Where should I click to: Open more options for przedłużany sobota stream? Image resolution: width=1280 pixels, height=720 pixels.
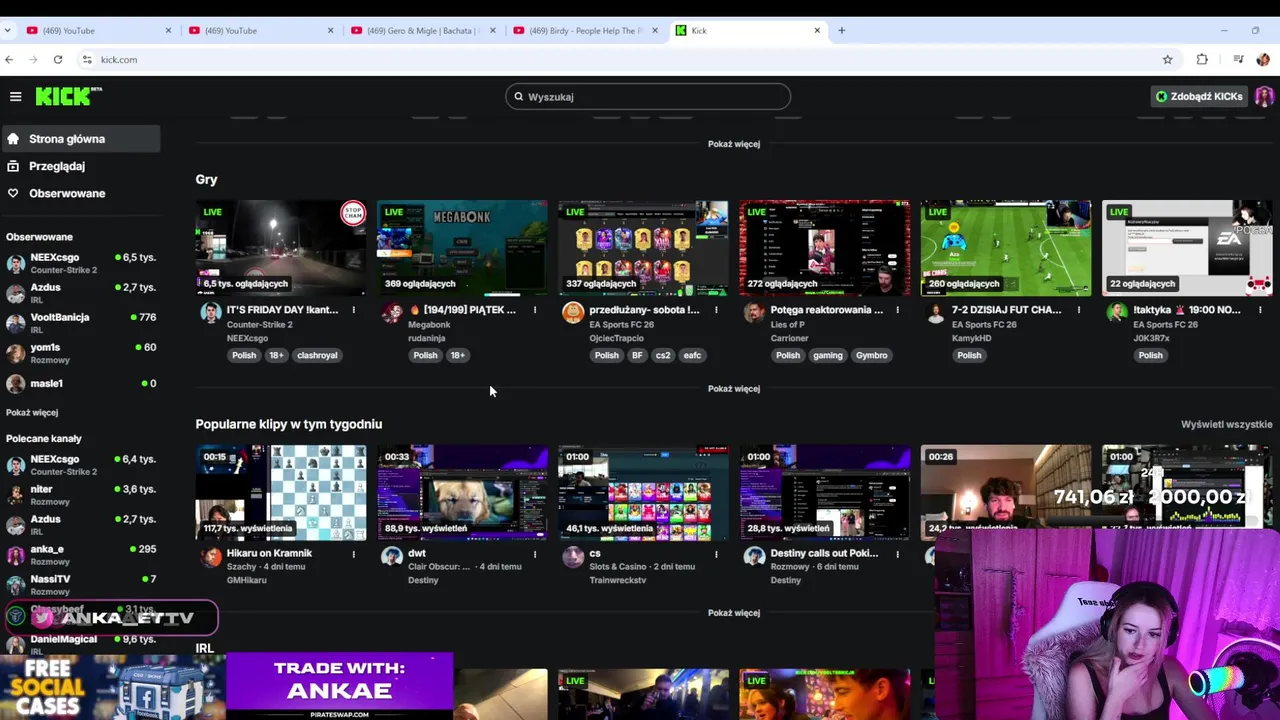(715, 310)
